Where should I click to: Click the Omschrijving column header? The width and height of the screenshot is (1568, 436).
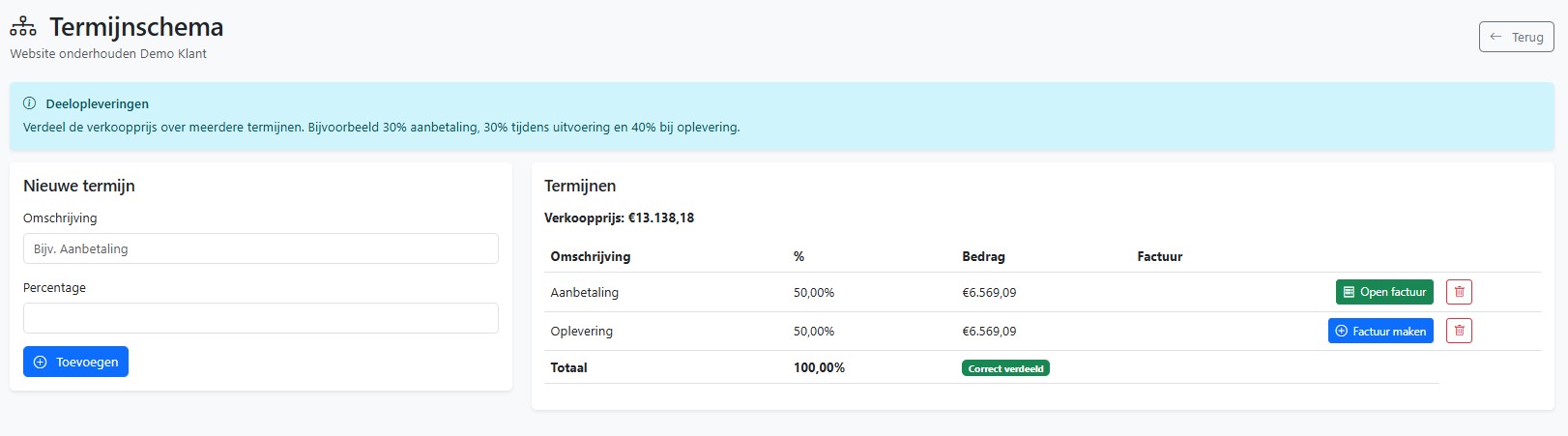[591, 256]
